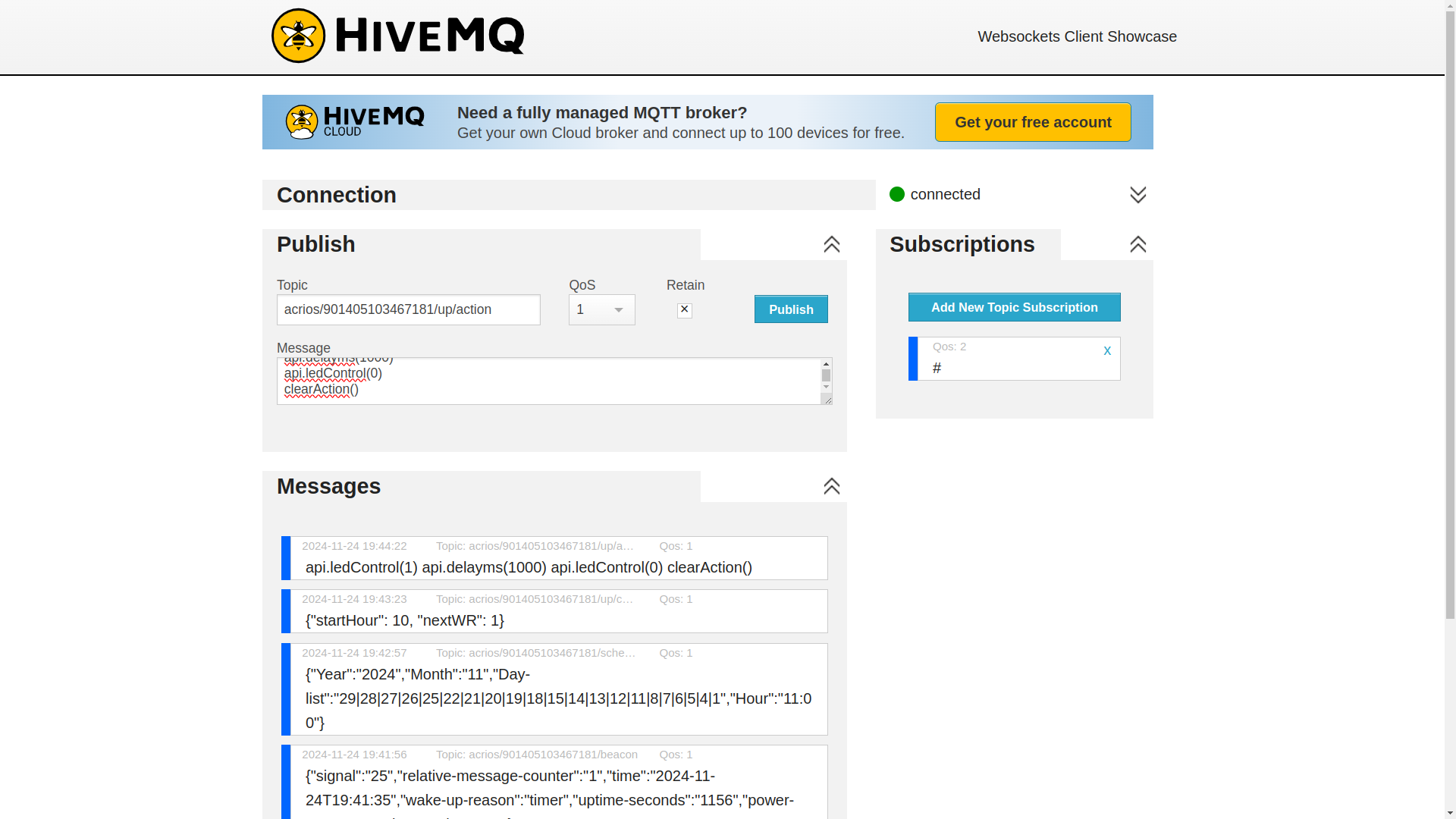The image size is (1456, 819).
Task: Click the Connection panel header
Action: click(x=569, y=195)
